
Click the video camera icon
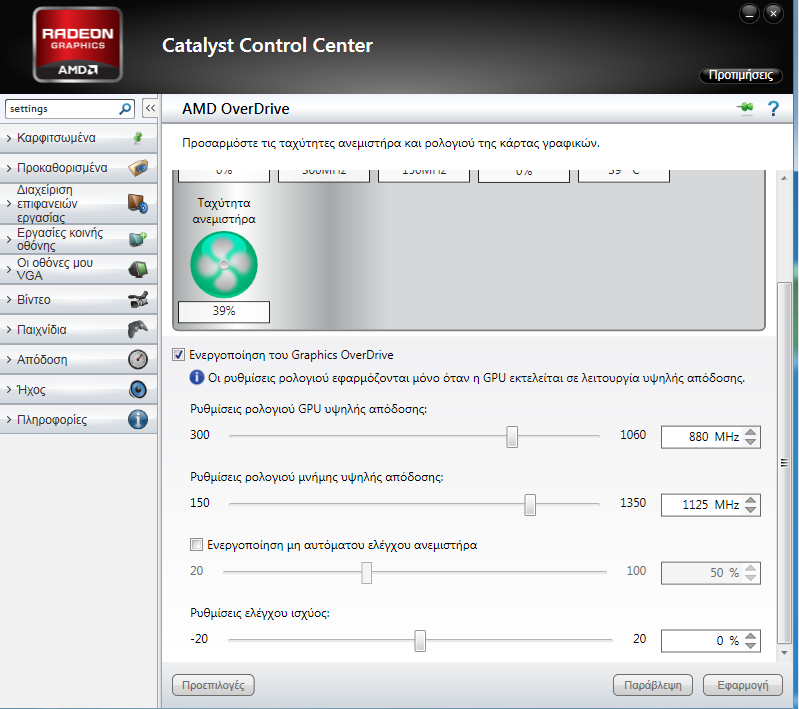coord(138,299)
